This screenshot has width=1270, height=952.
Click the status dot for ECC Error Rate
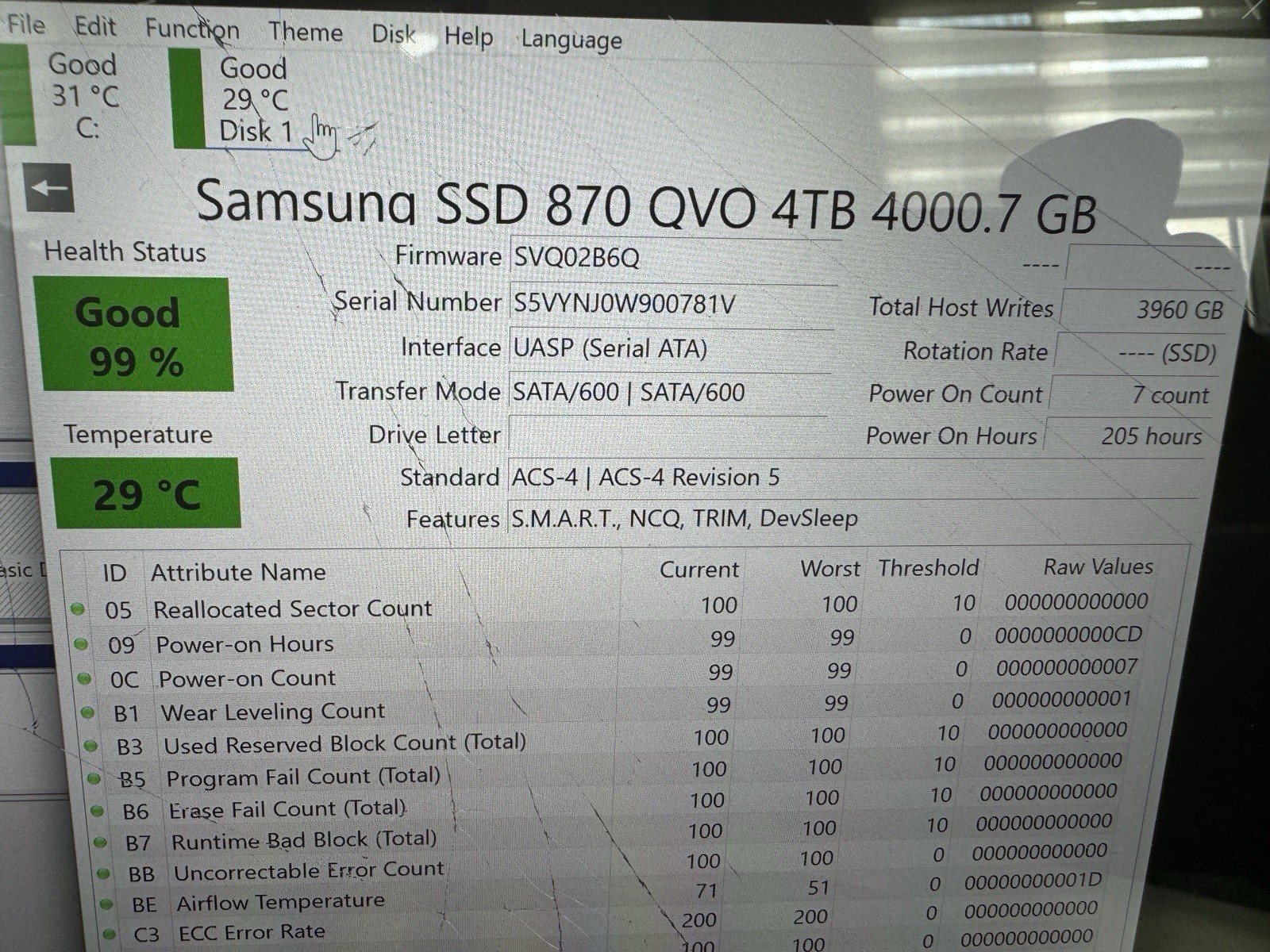pos(110,934)
